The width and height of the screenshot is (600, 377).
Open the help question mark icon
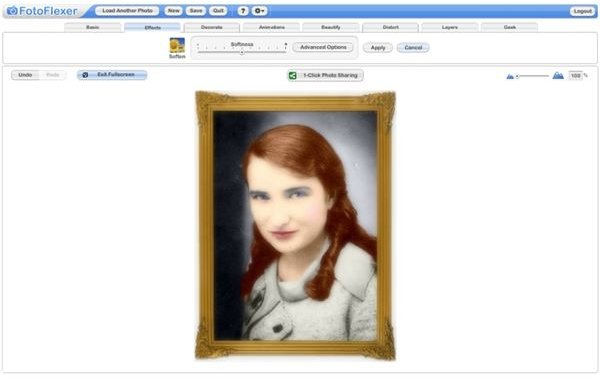click(243, 11)
